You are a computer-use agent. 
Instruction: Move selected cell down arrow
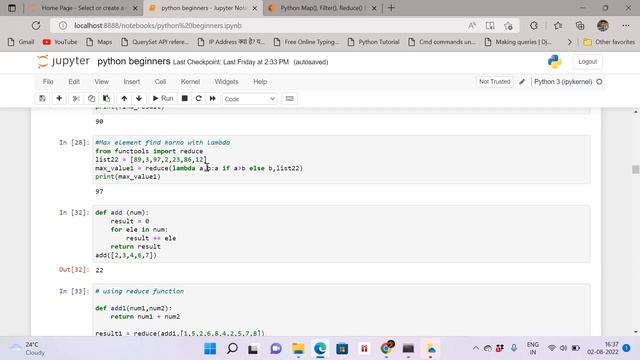[139, 99]
